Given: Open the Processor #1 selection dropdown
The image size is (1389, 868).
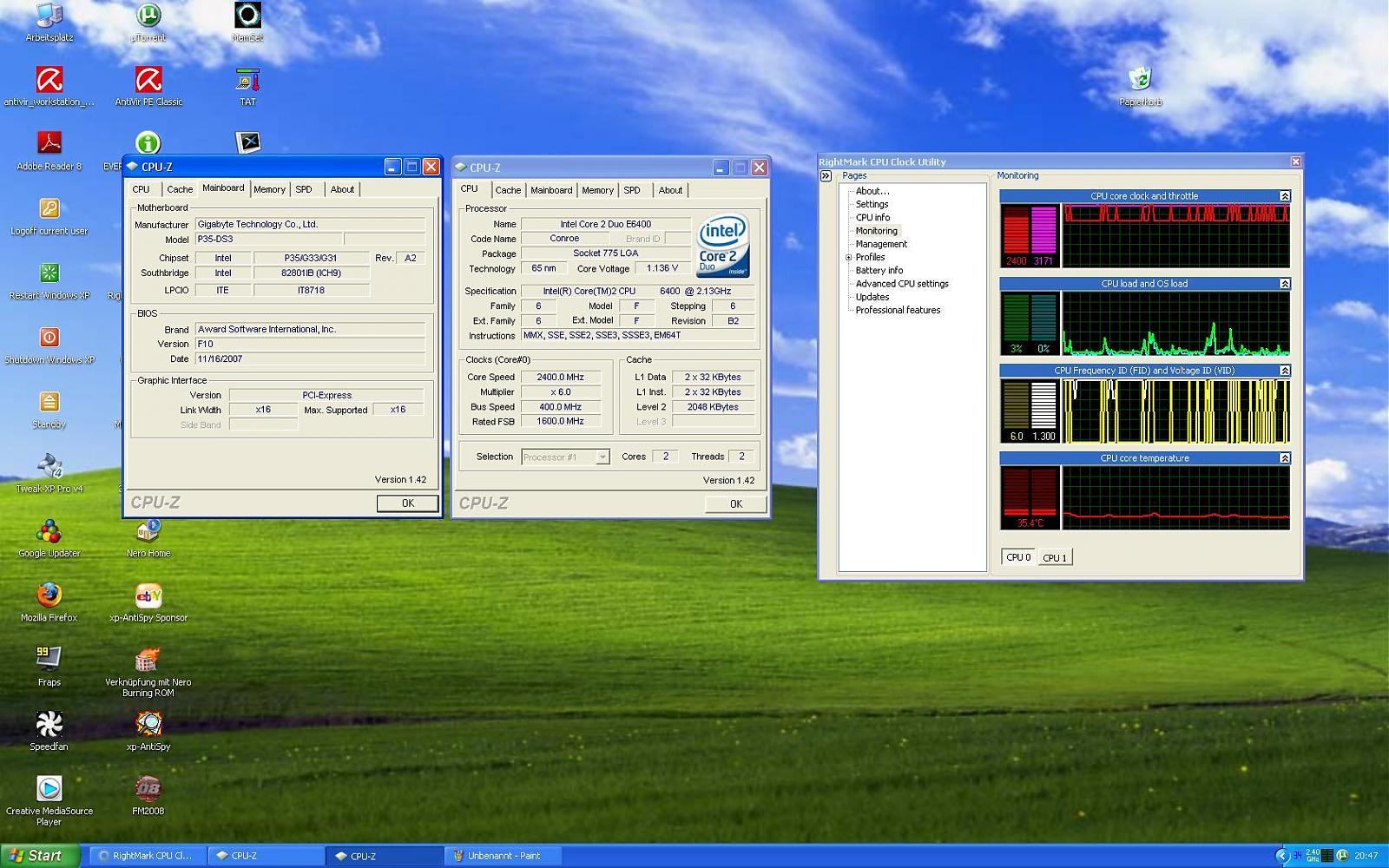Looking at the screenshot, I should click(602, 457).
